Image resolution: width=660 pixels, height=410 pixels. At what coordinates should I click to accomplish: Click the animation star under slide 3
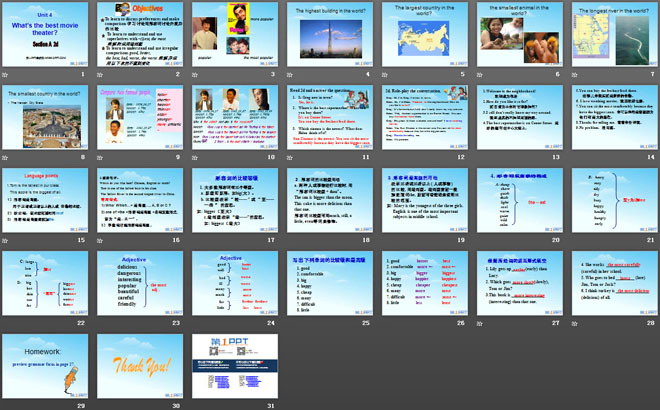pyautogui.click(x=195, y=75)
